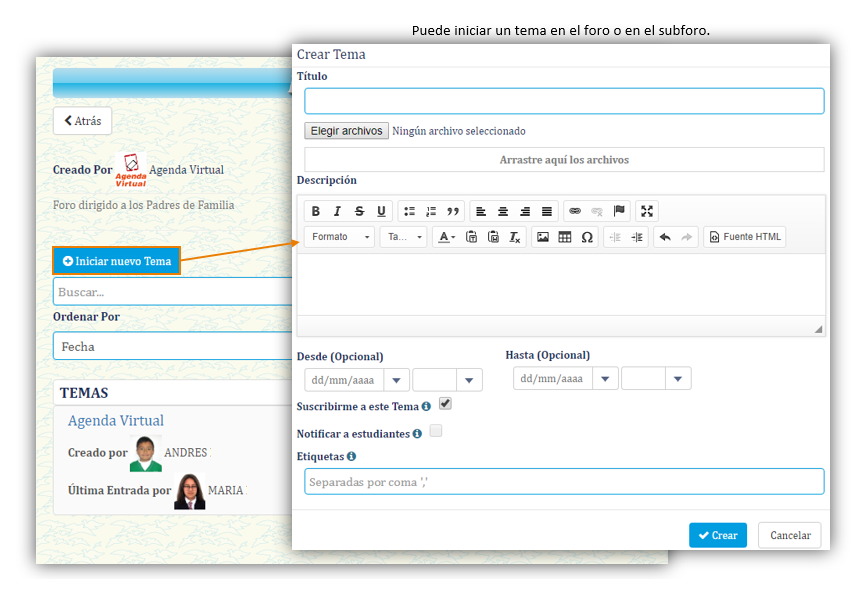Focus the Etiquetas input field
868x610 pixels.
(564, 482)
